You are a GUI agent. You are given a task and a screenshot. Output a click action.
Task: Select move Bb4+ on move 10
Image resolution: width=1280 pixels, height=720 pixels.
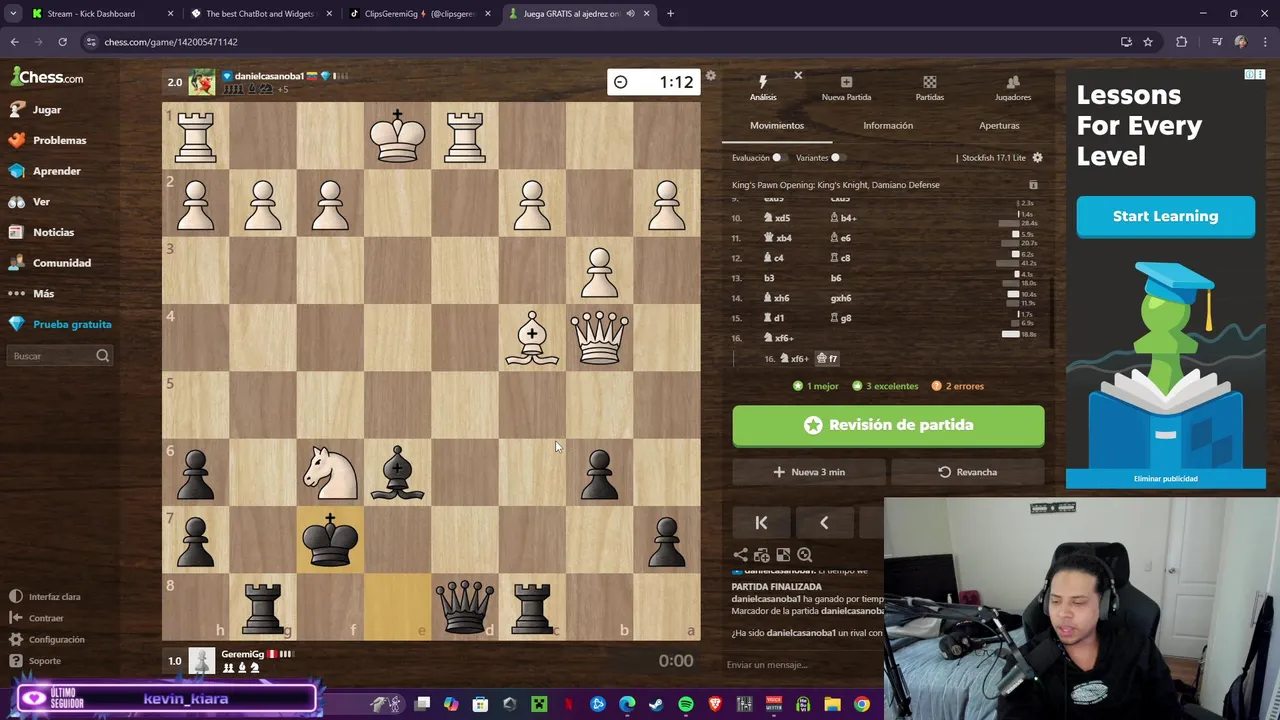click(x=844, y=218)
